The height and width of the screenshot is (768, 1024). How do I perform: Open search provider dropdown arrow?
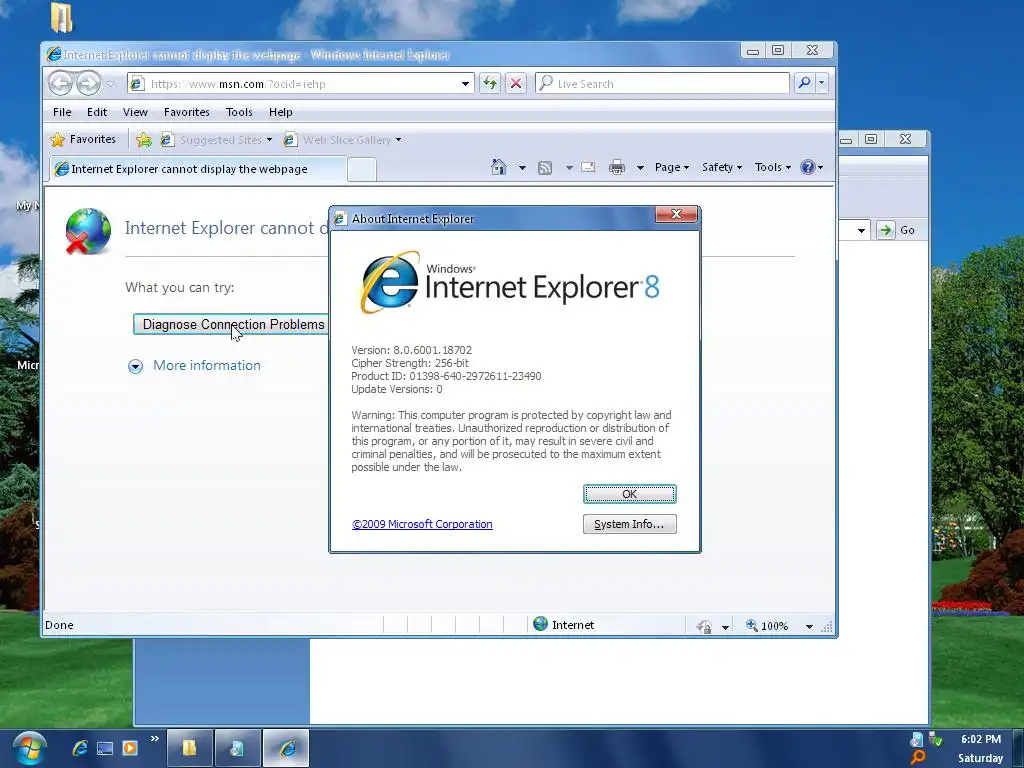822,83
